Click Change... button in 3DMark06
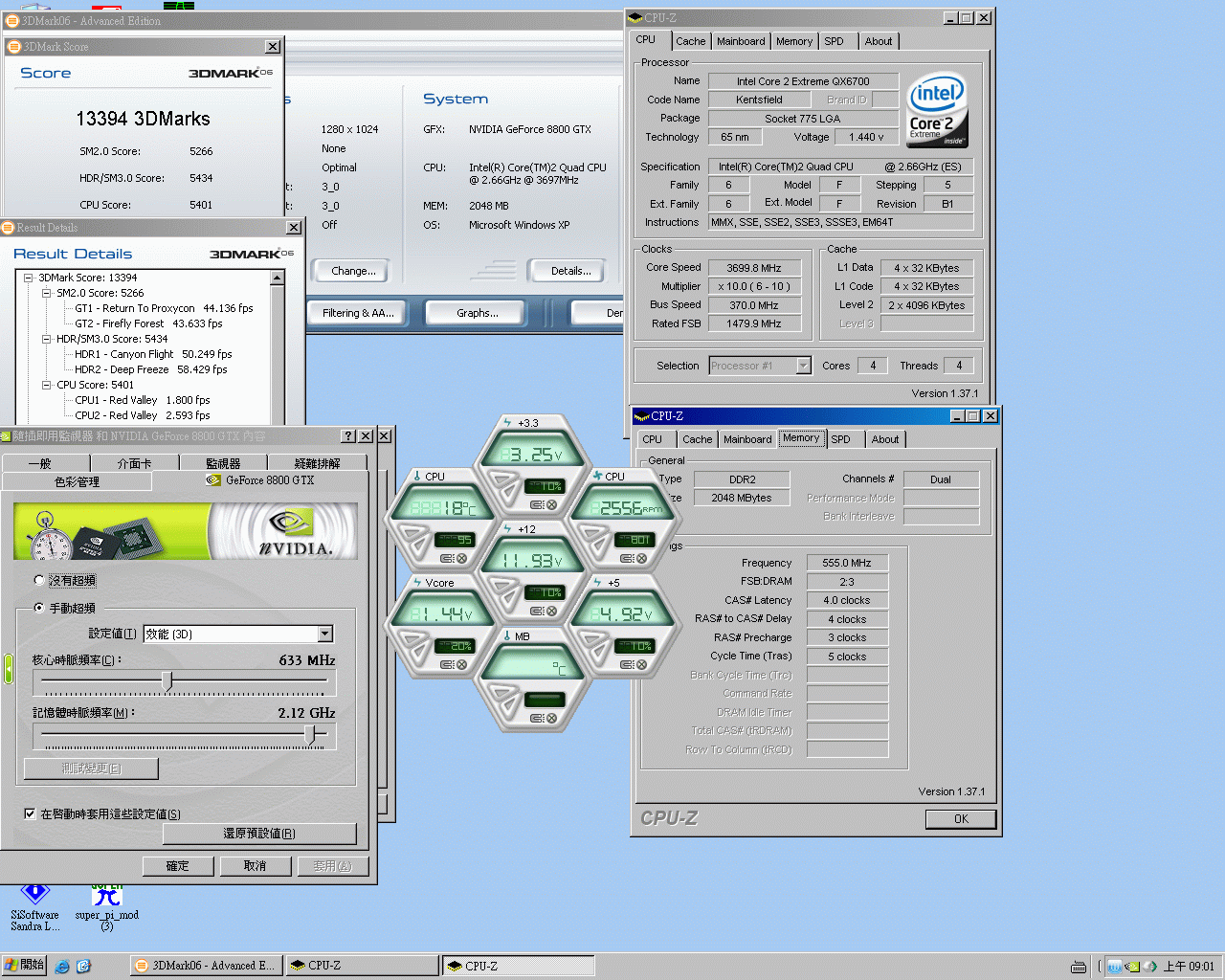The image size is (1225, 980). click(x=353, y=271)
